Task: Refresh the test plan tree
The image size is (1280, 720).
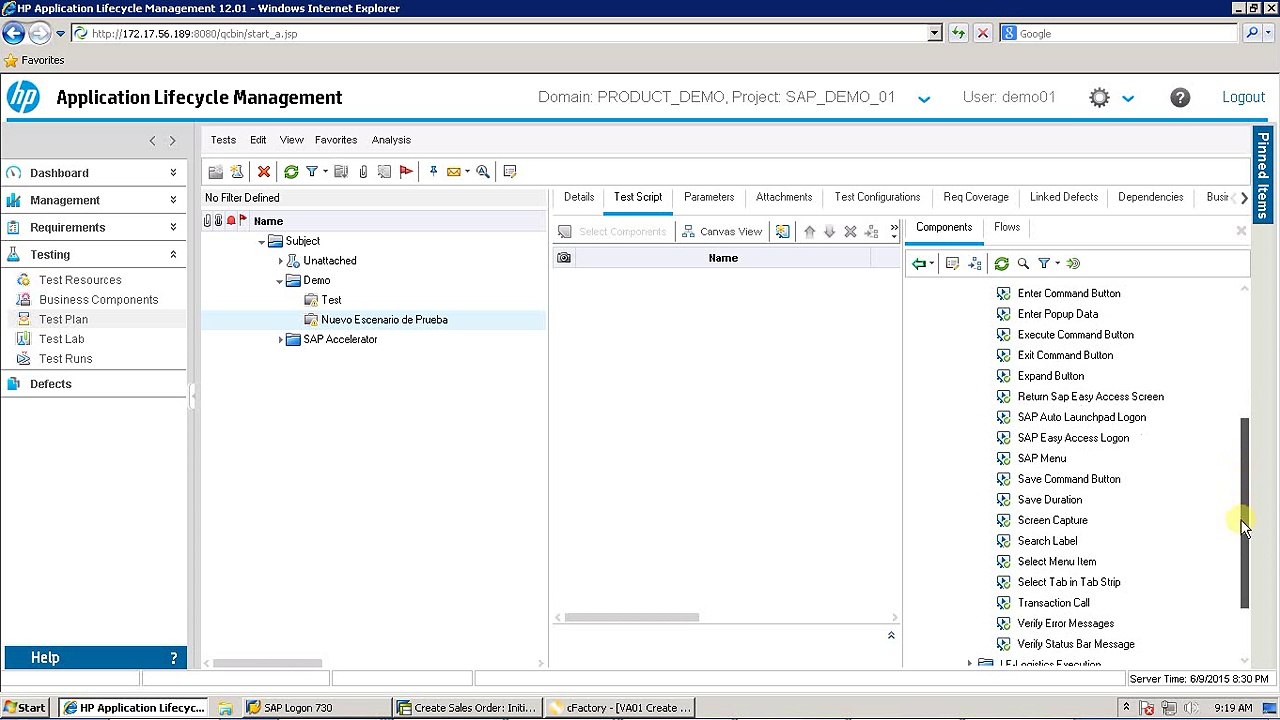Action: [x=291, y=172]
